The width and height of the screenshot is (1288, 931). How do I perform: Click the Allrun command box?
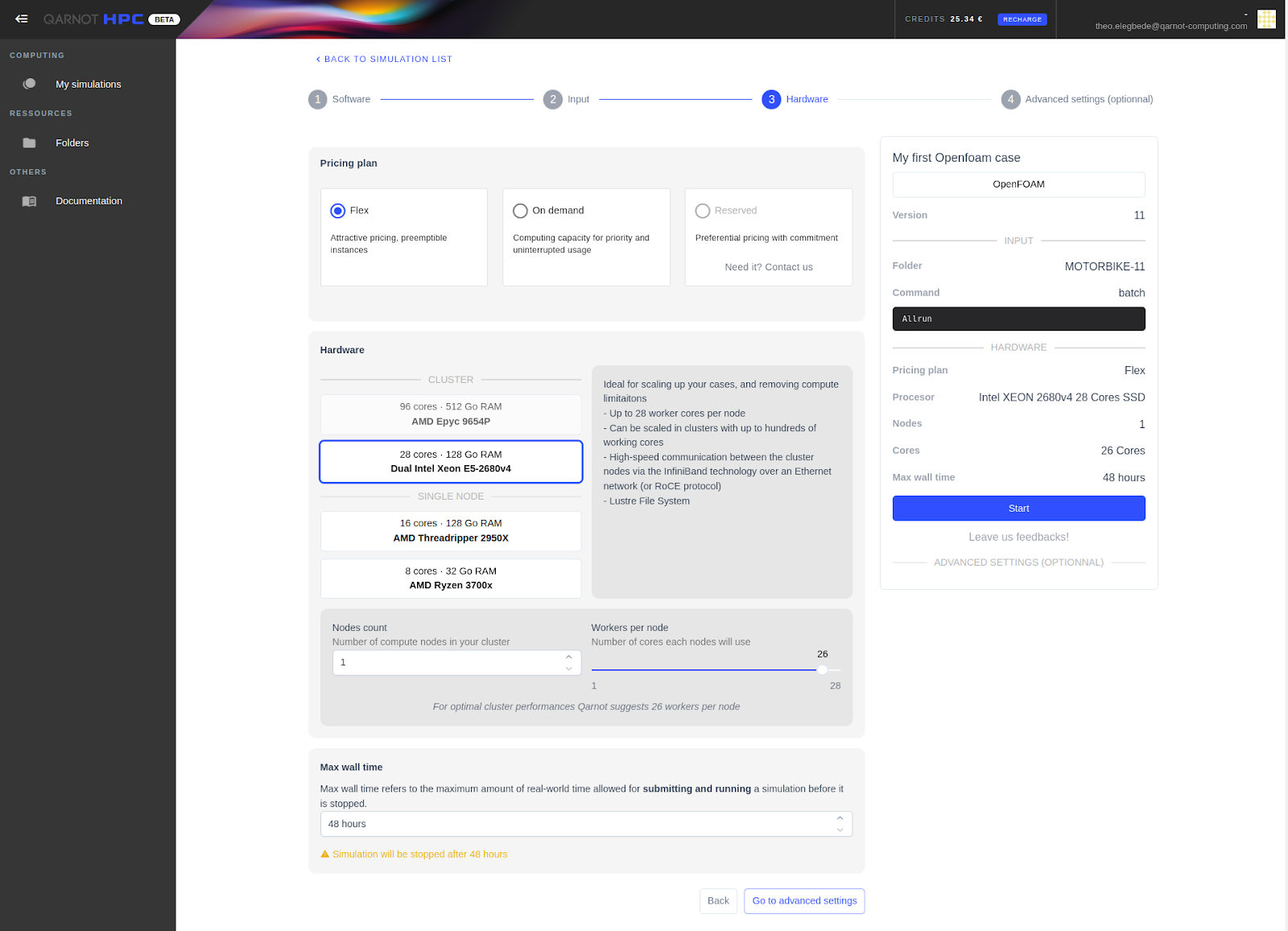(x=1018, y=319)
